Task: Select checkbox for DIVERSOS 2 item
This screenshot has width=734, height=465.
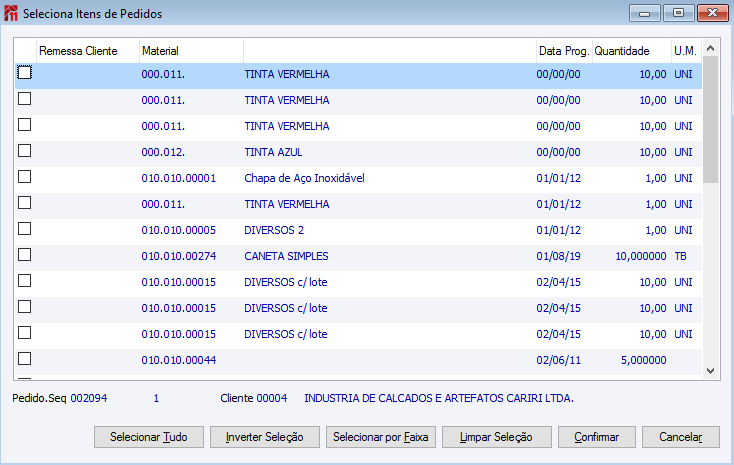Action: tap(24, 229)
